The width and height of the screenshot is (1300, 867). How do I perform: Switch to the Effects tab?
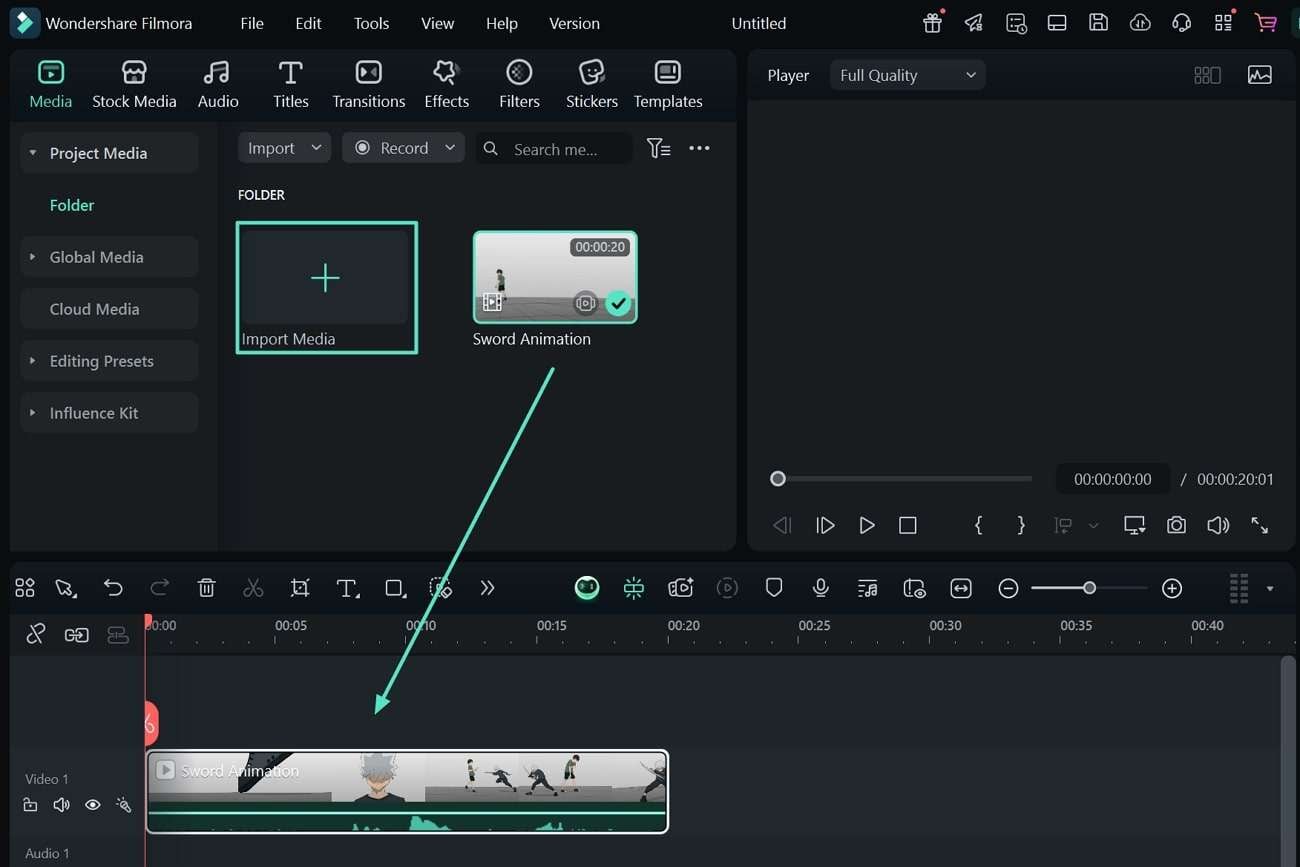(446, 84)
